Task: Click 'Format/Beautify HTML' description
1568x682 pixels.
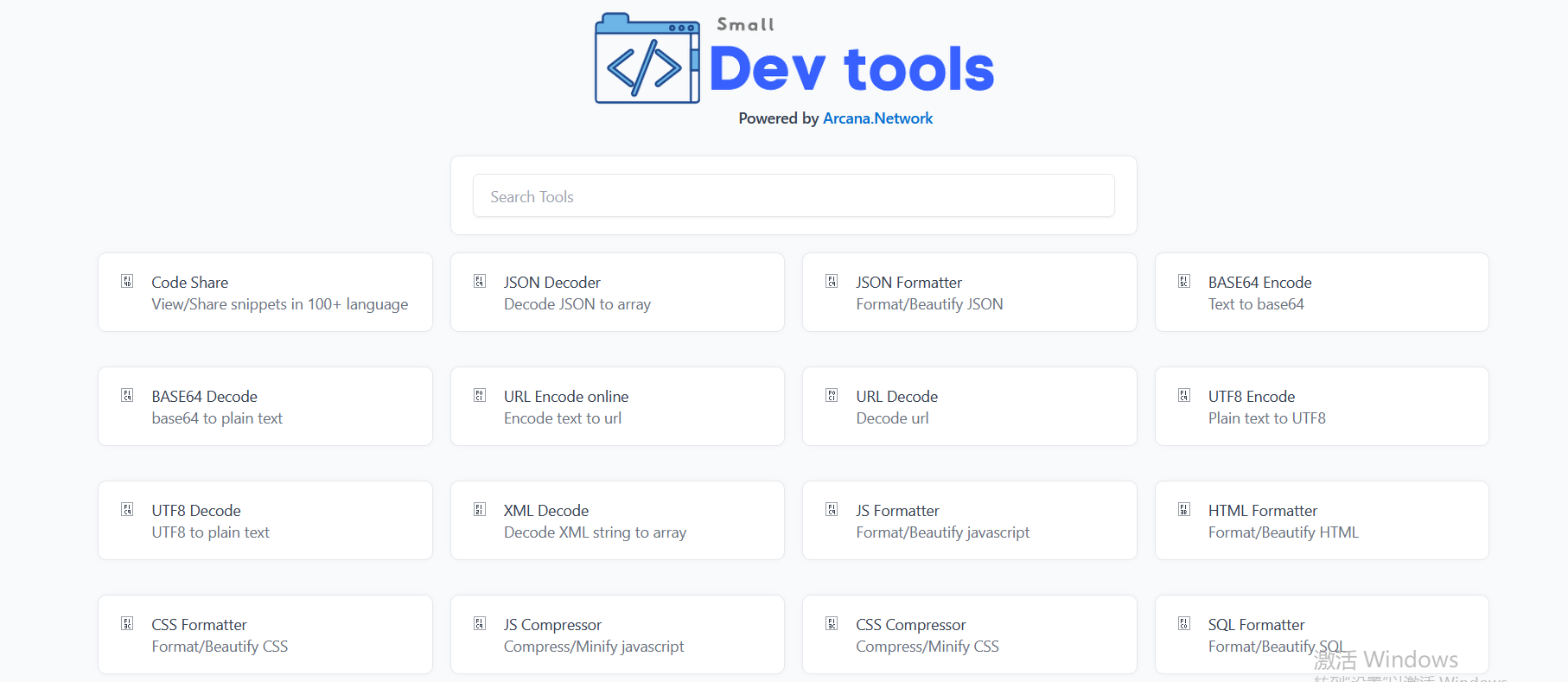Action: (1283, 532)
